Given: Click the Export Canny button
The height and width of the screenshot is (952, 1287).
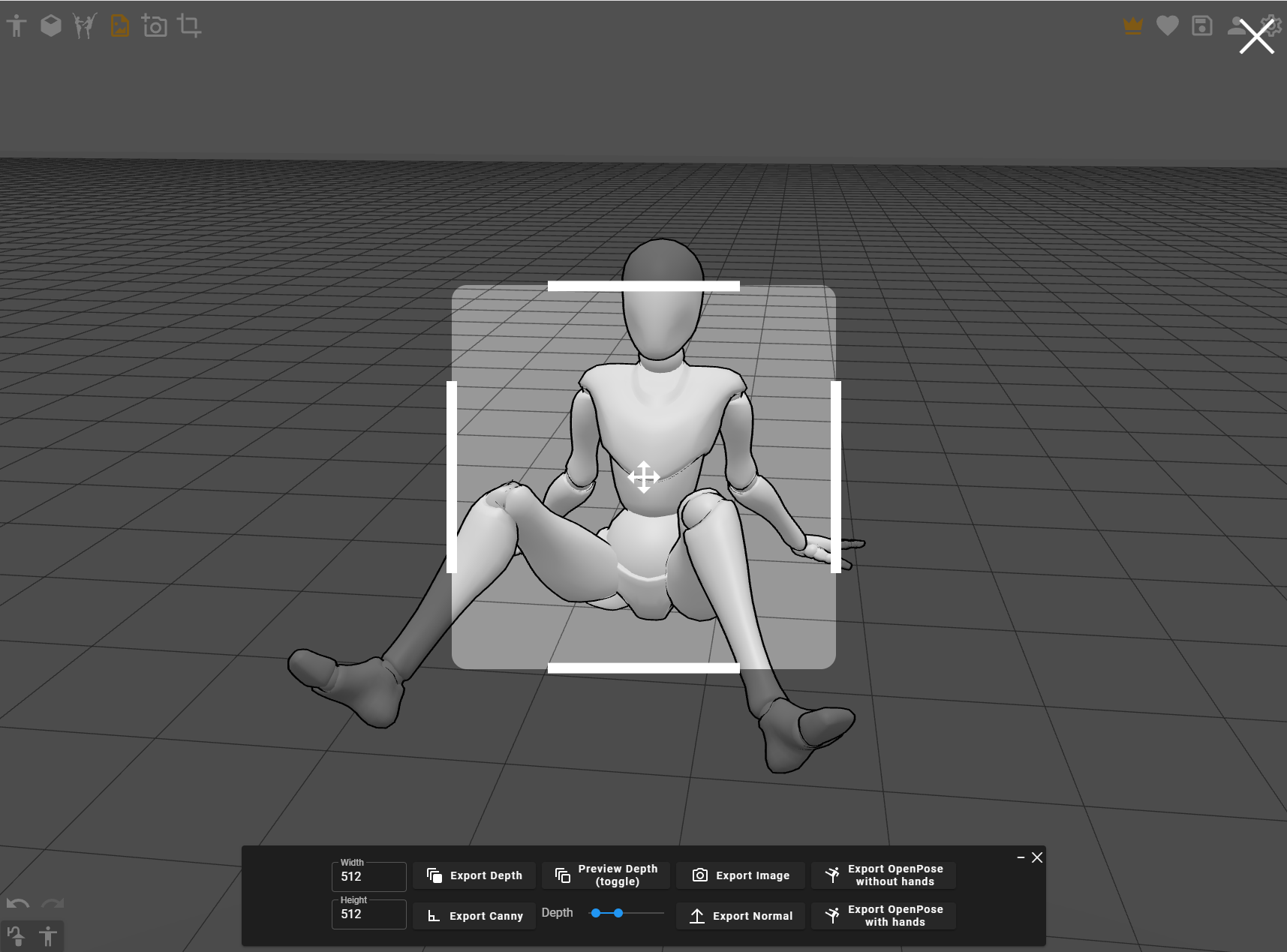Looking at the screenshot, I should (x=474, y=916).
